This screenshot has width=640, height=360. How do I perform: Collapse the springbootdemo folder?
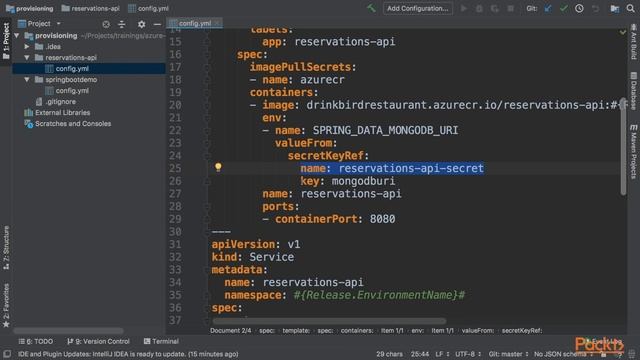tap(27, 80)
